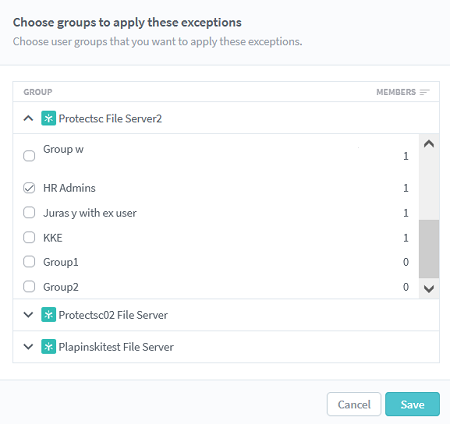Collapse the Protectsc File Server2 group
The height and width of the screenshot is (424, 450).
pos(28,118)
